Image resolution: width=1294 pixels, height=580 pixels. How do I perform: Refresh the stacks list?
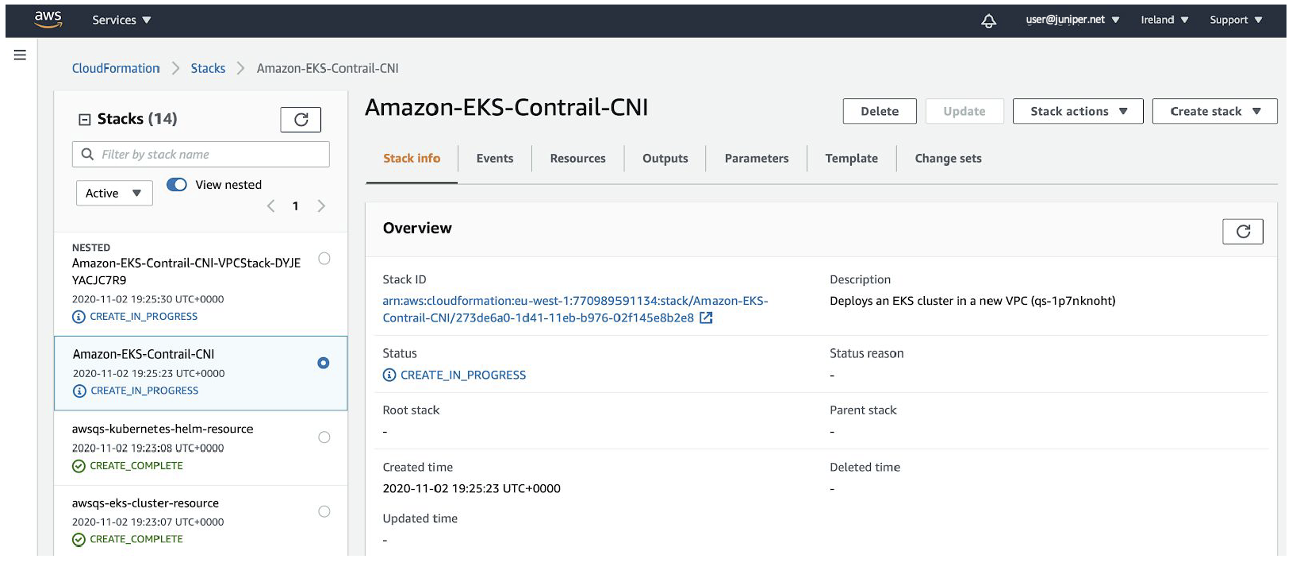pos(300,120)
